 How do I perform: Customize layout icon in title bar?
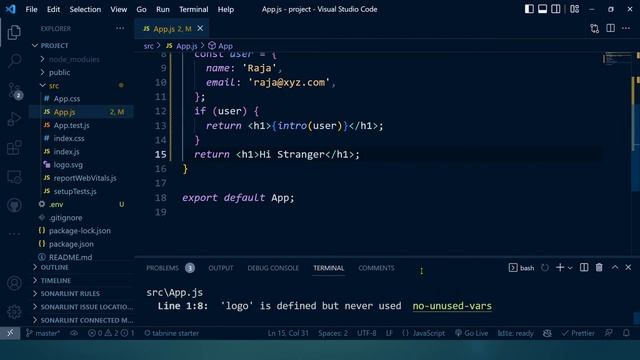pyautogui.click(x=575, y=9)
